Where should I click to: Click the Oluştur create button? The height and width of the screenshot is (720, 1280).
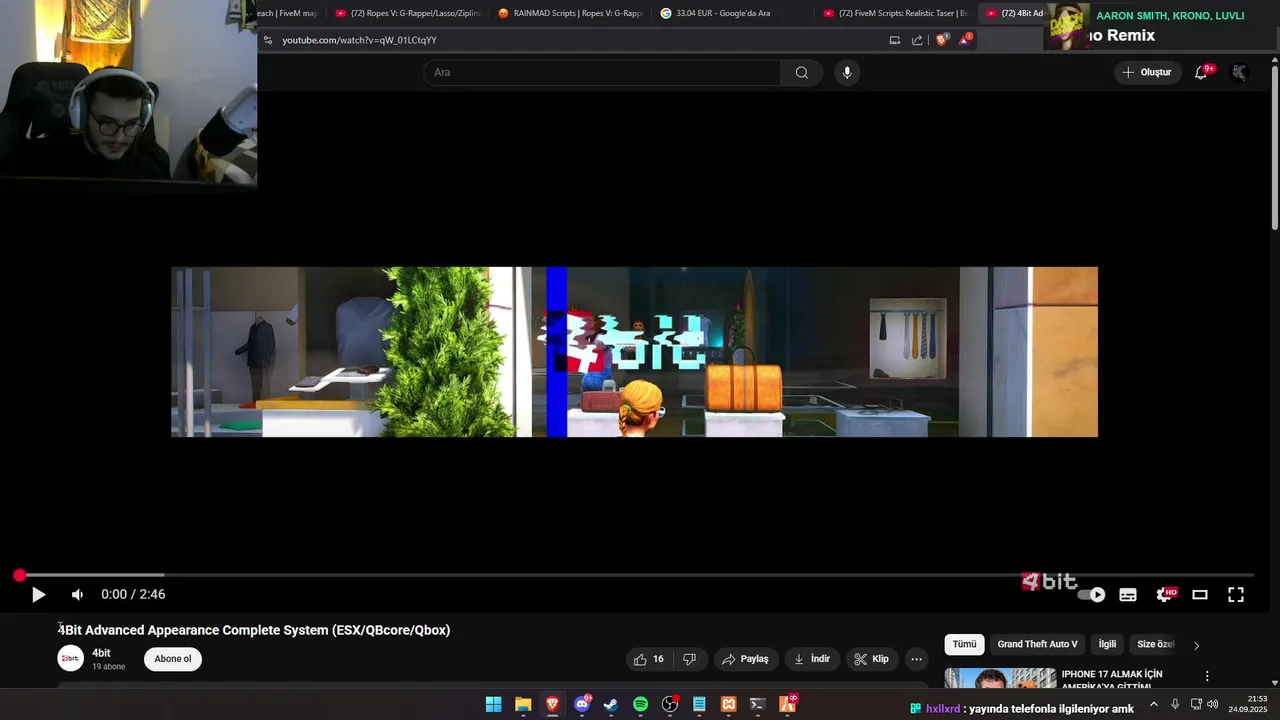(1147, 72)
